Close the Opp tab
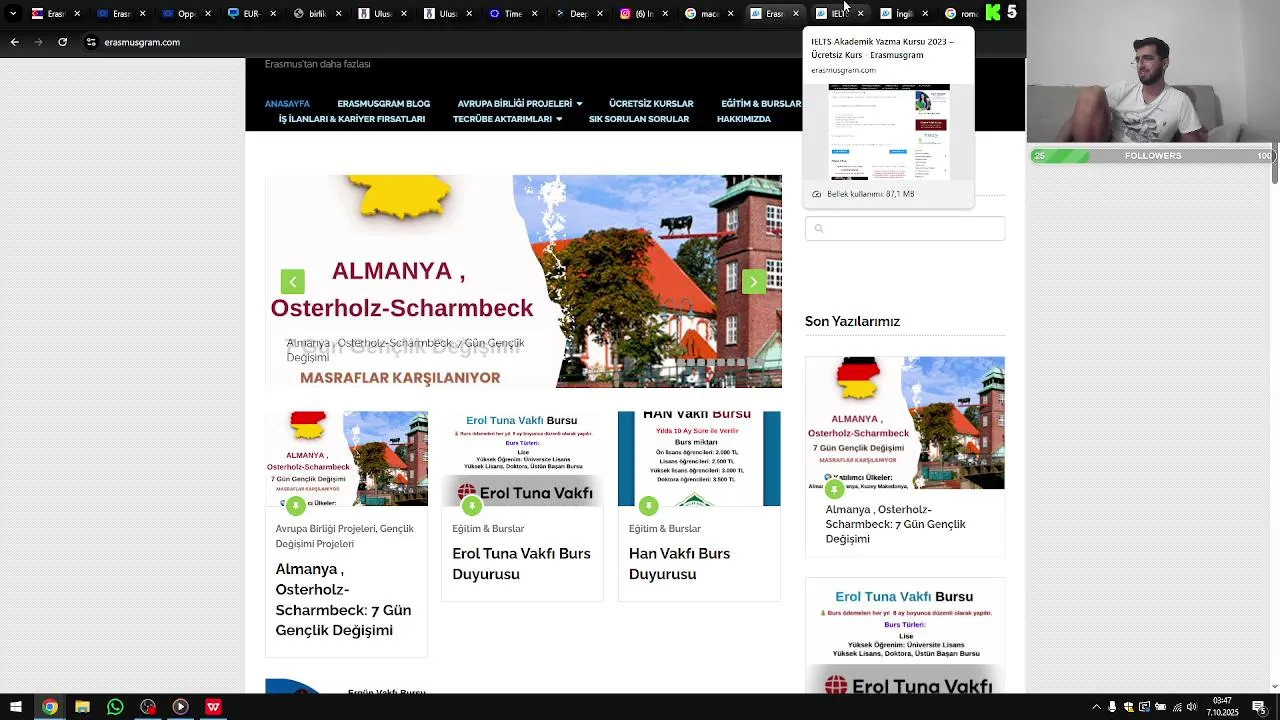This screenshot has height=720, width=1280. [x=208, y=14]
